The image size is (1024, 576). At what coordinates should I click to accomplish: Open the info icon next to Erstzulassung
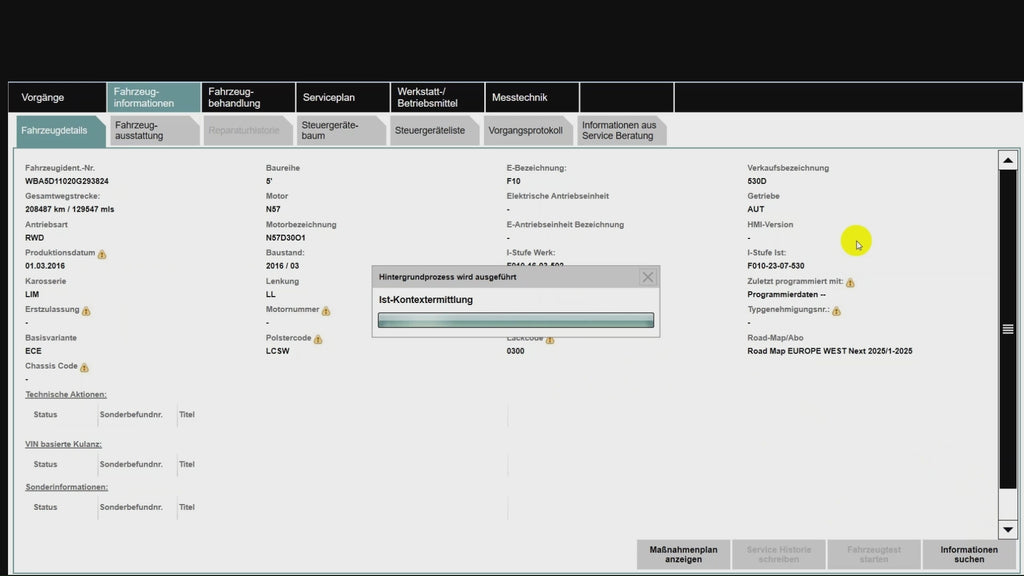pyautogui.click(x=85, y=311)
